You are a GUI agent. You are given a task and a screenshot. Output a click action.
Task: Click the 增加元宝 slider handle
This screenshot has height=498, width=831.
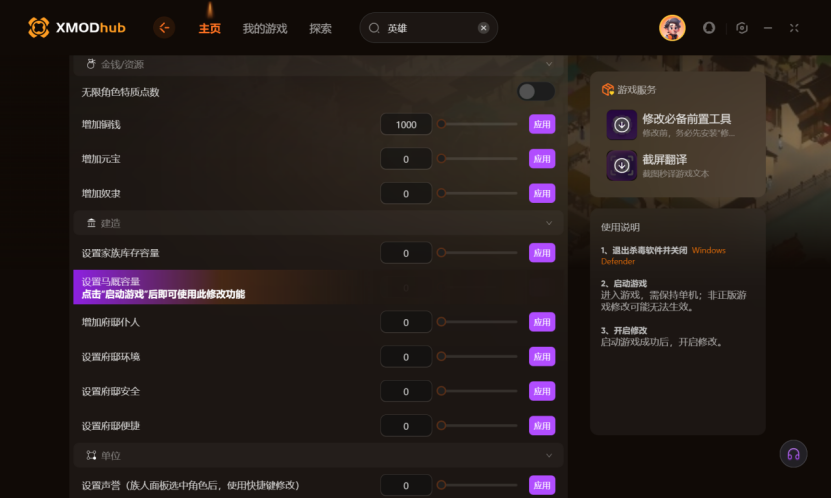pyautogui.click(x=441, y=158)
